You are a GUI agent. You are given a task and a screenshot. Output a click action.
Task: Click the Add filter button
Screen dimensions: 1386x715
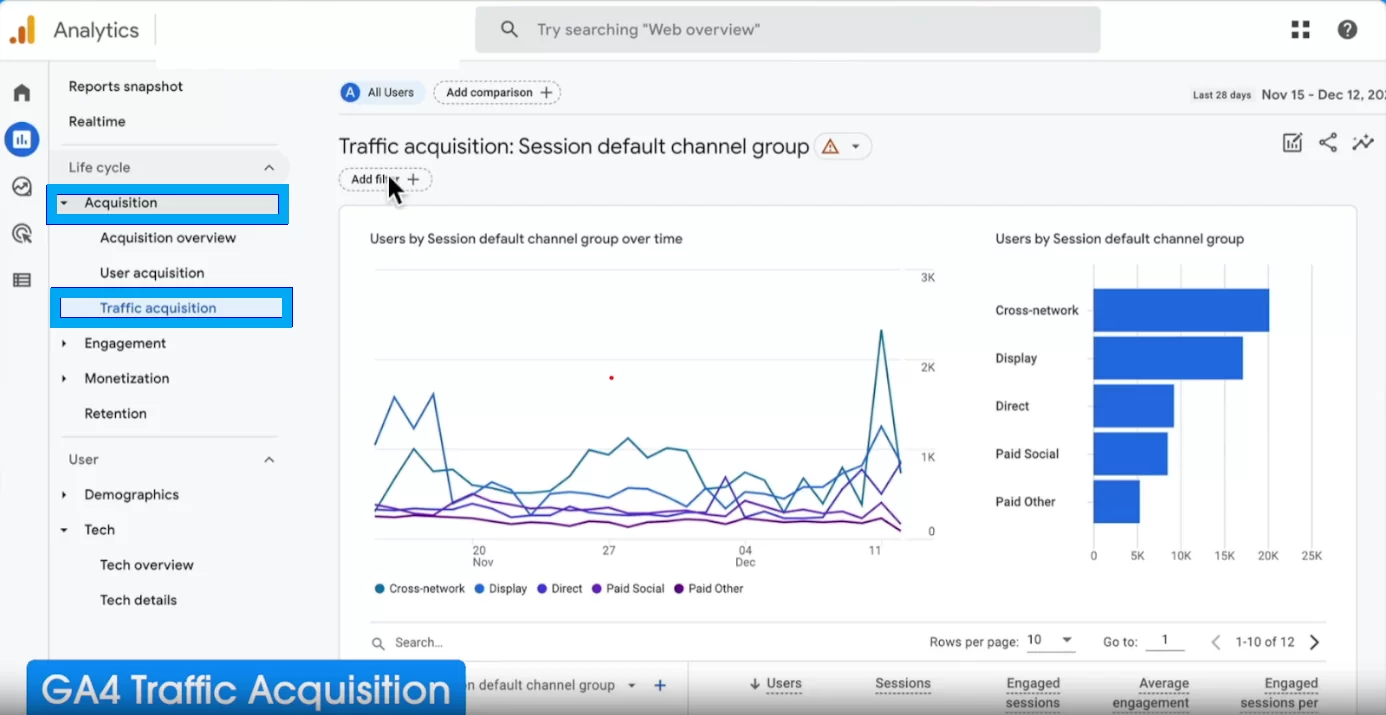coord(385,180)
